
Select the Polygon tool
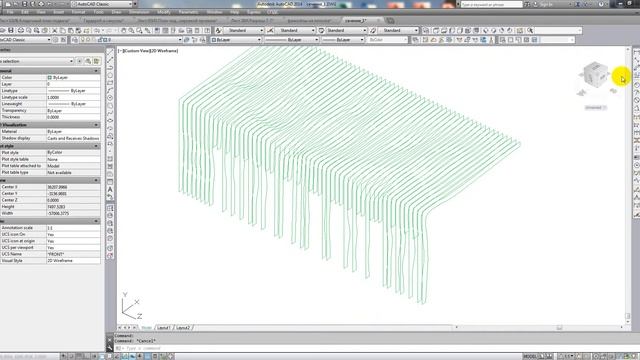pos(110,76)
